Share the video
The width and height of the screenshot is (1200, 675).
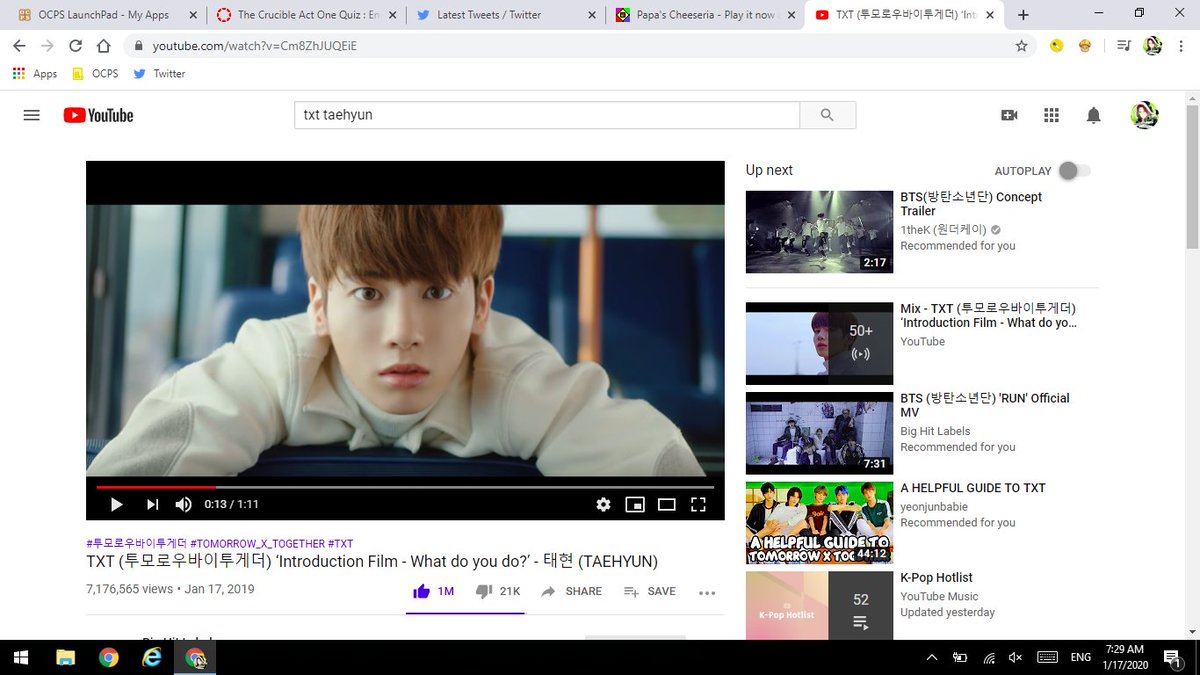[x=571, y=591]
